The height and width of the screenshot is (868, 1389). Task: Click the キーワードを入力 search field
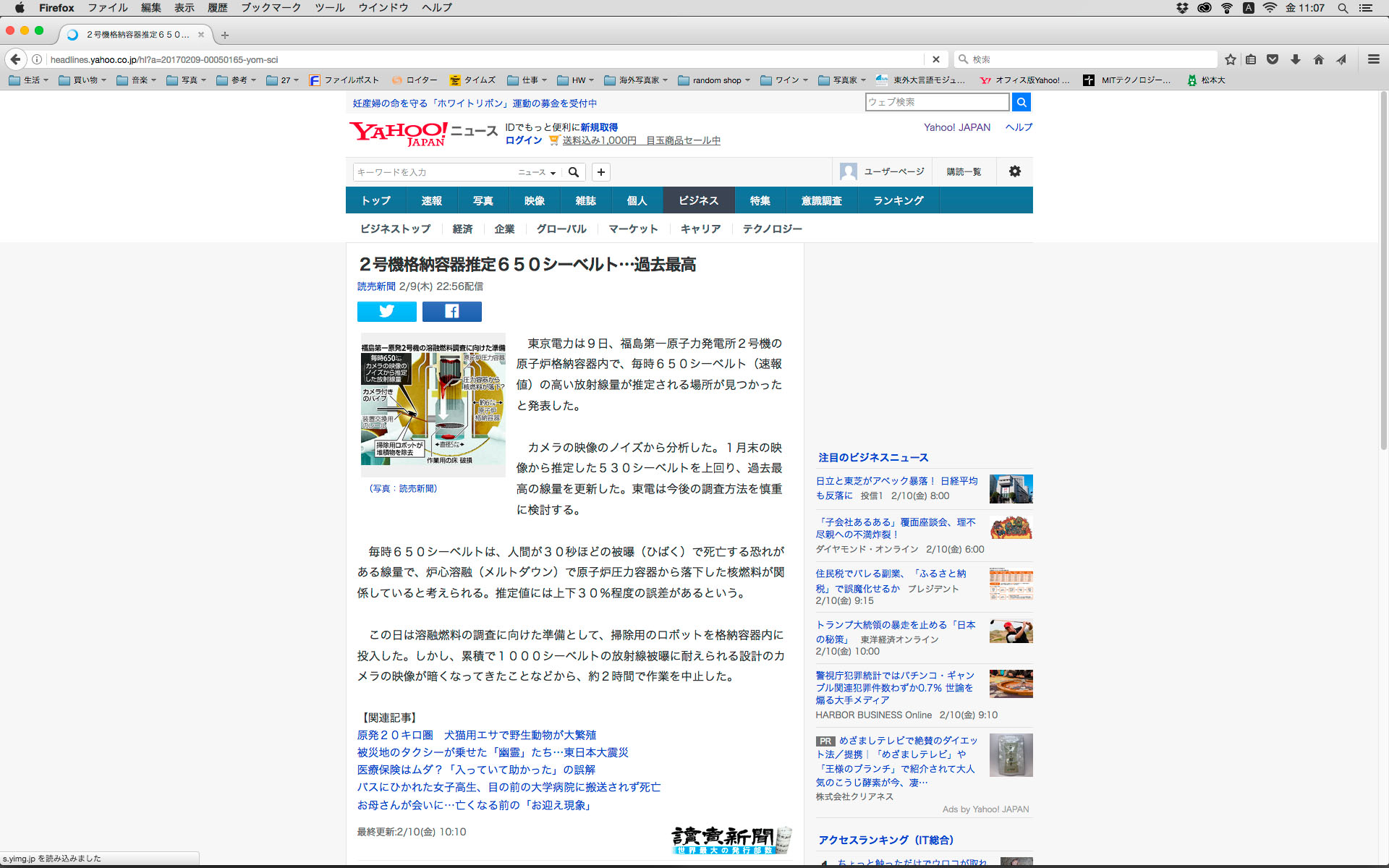coord(434,172)
